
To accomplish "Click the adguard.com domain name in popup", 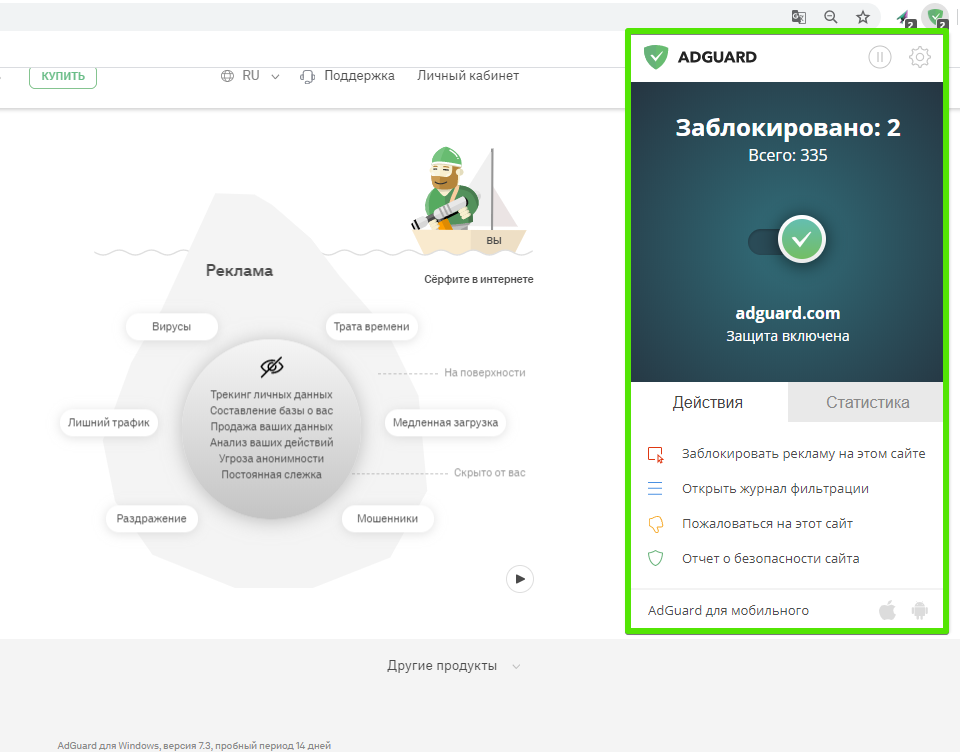I will [788, 313].
